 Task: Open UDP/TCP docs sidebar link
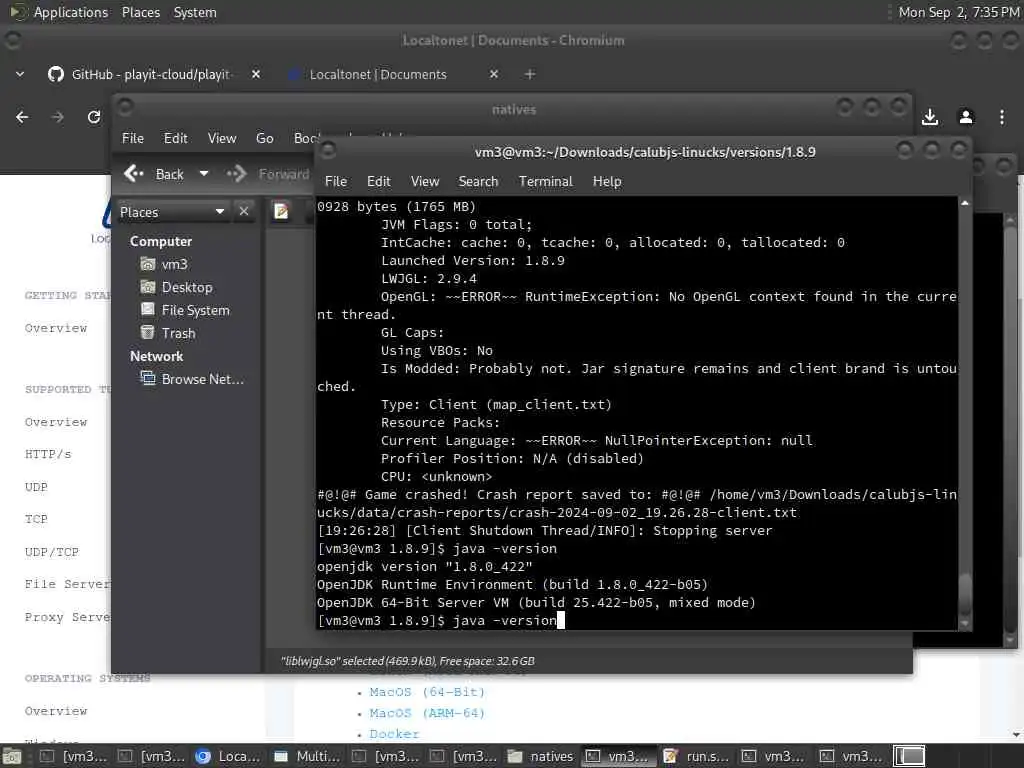pyautogui.click(x=52, y=552)
